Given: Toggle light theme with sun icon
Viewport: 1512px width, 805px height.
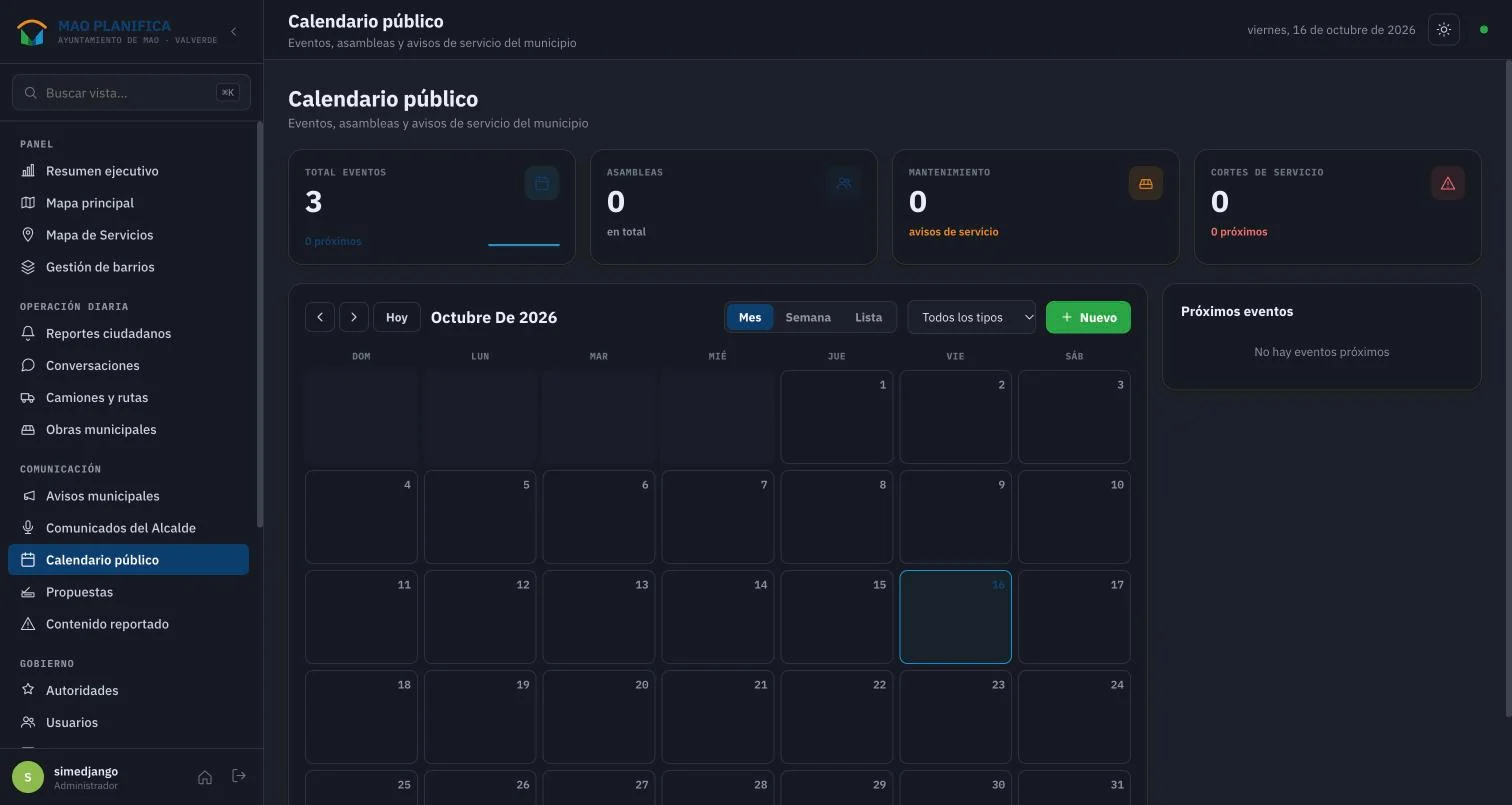Looking at the screenshot, I should (x=1444, y=30).
